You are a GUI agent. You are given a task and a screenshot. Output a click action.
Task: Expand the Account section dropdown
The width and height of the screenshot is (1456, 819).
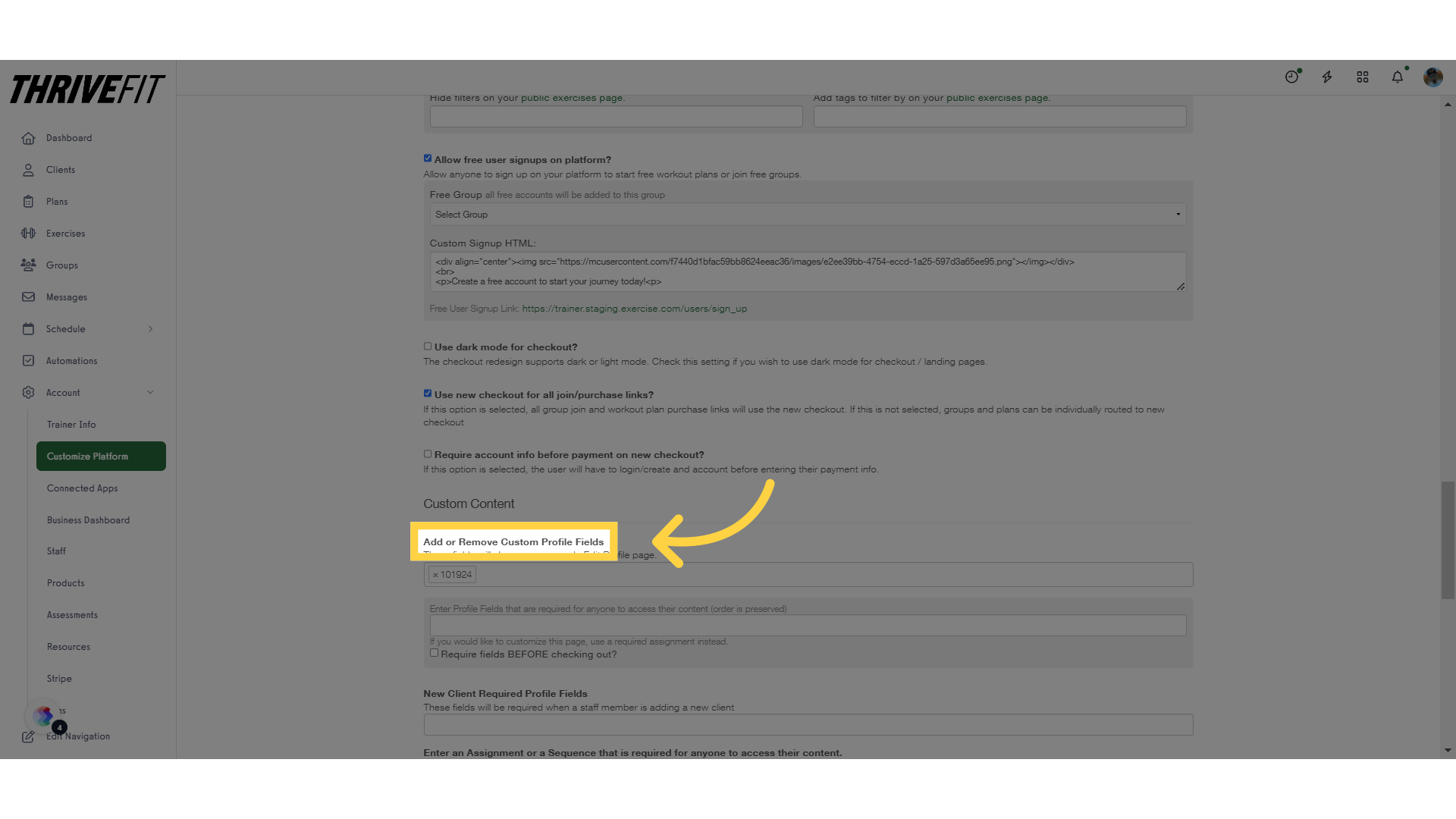pyautogui.click(x=150, y=392)
